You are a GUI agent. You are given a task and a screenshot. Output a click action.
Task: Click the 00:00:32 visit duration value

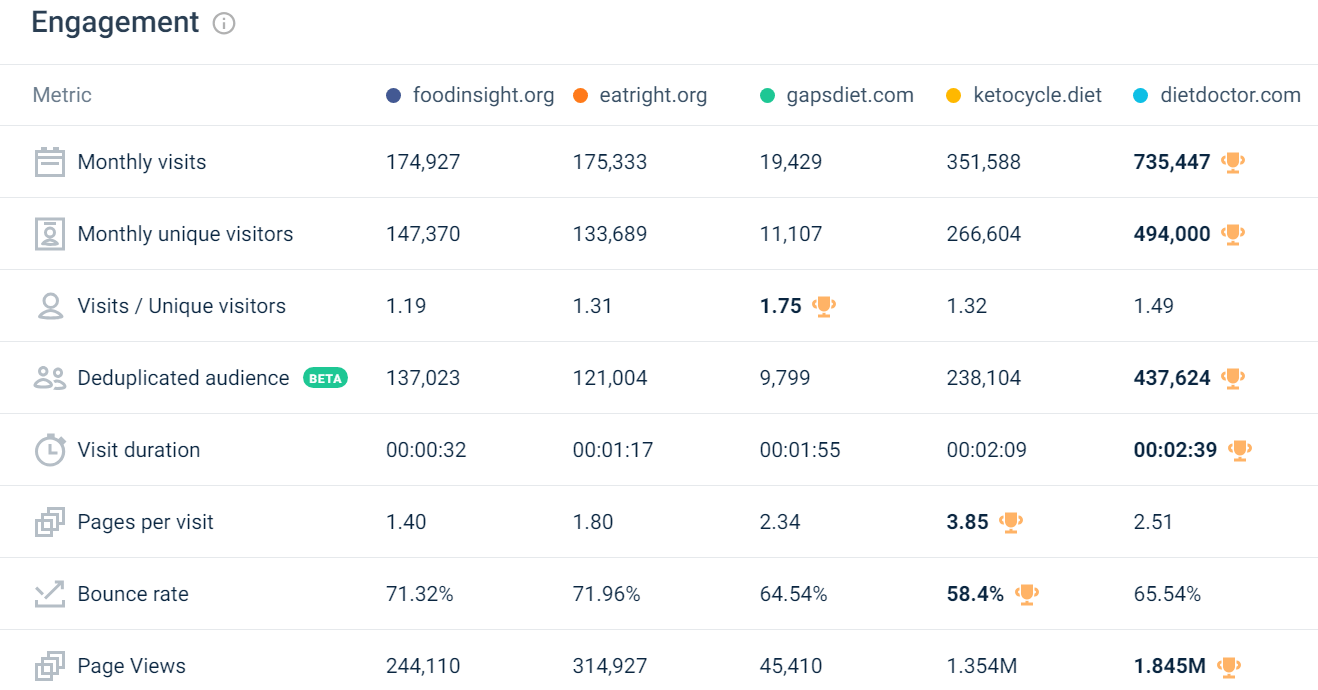pos(426,450)
